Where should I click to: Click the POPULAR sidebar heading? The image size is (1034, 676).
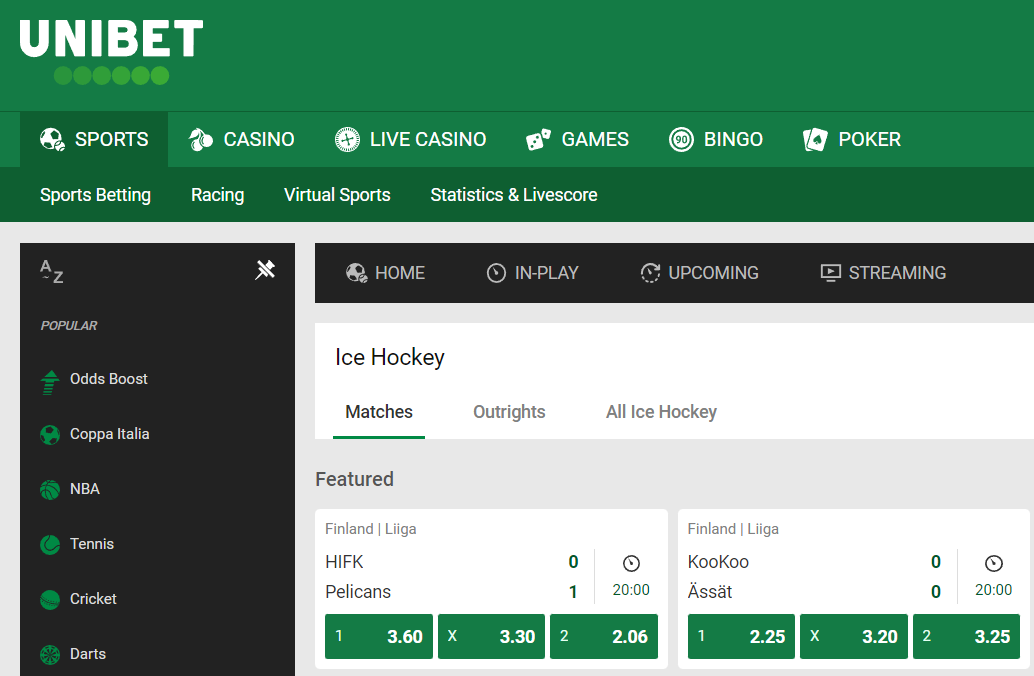pyautogui.click(x=69, y=325)
